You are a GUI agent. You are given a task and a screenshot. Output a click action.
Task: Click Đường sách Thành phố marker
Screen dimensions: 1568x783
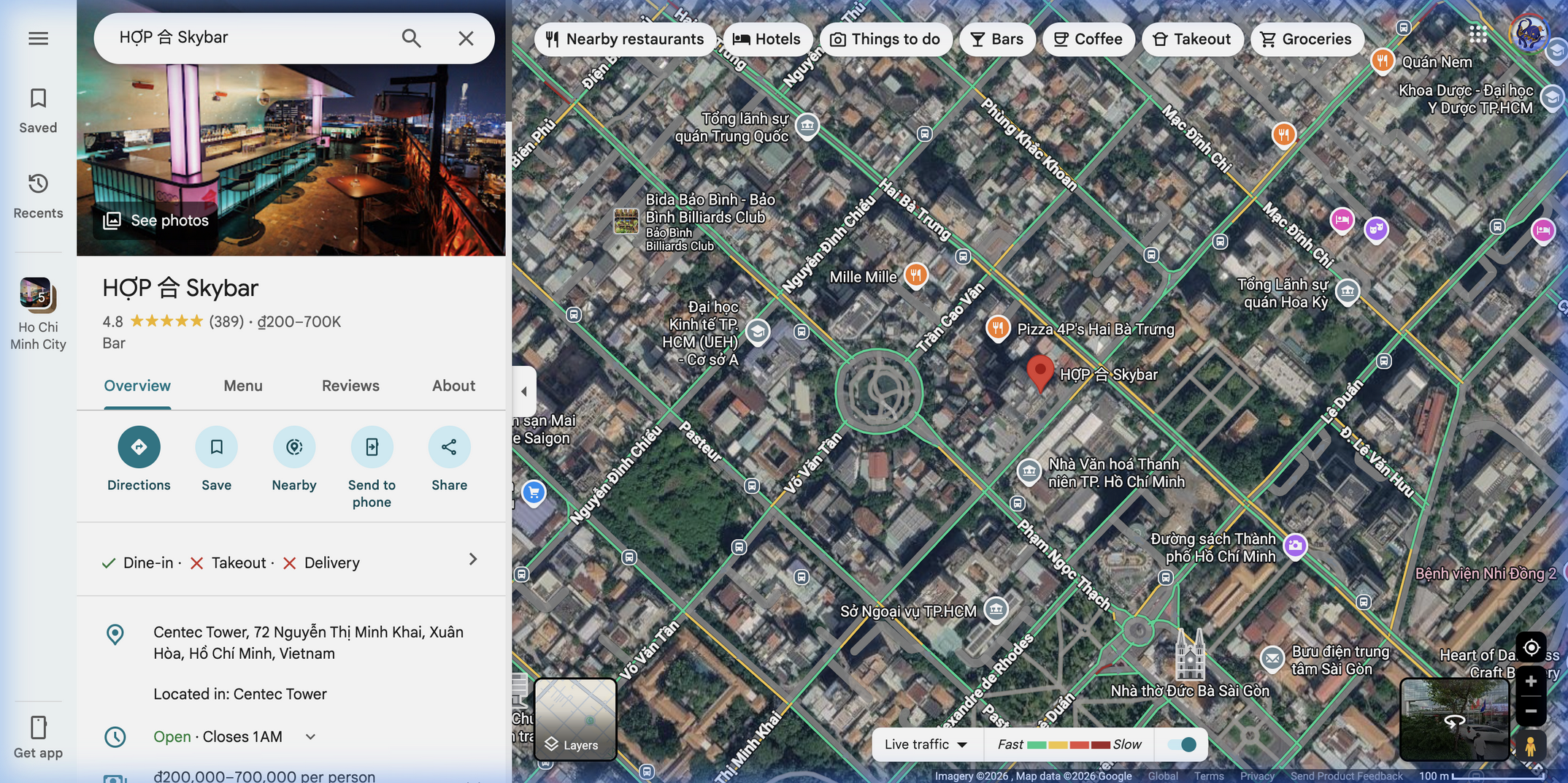1295,546
